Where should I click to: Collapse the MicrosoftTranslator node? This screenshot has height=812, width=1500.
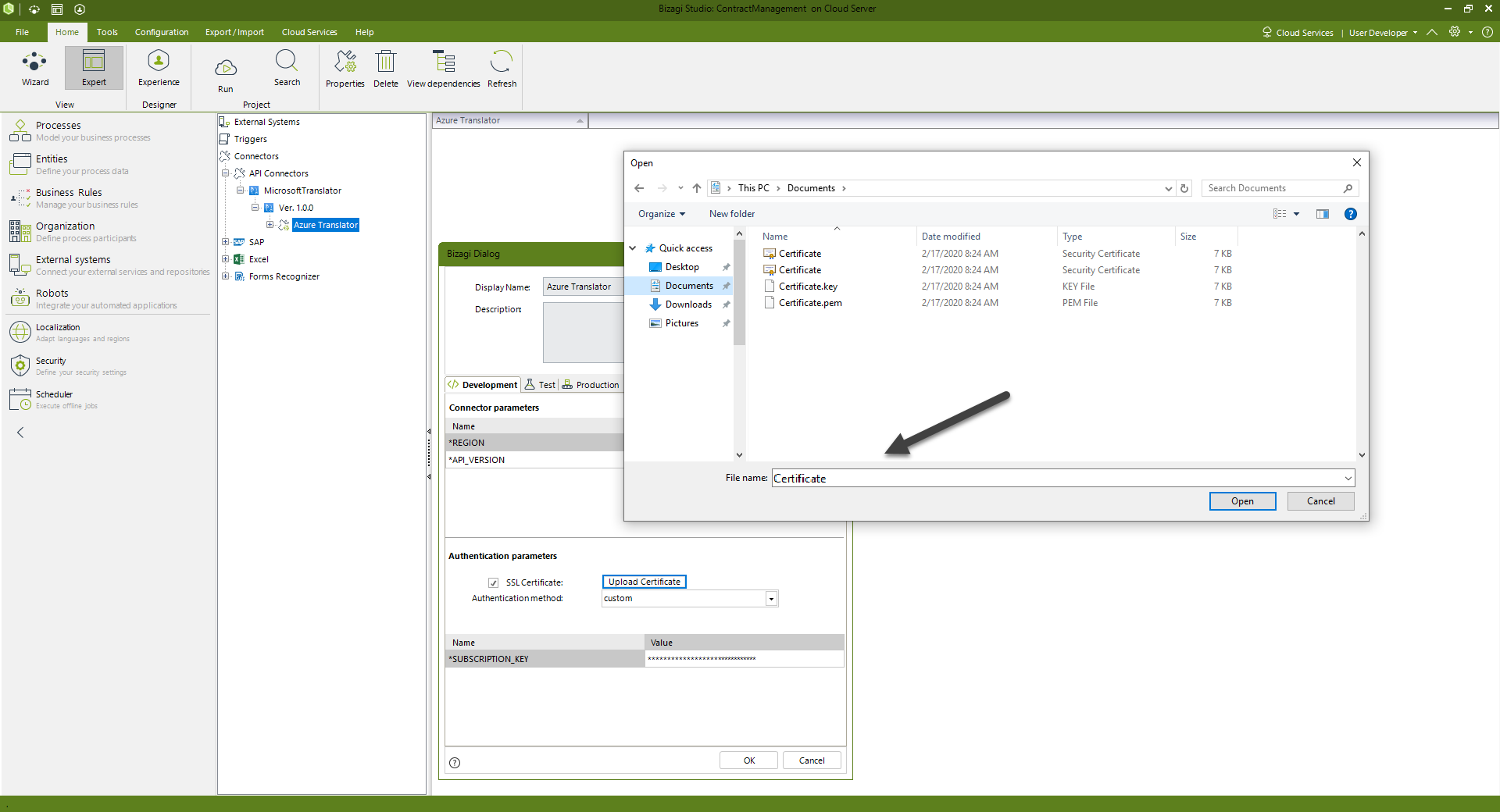point(241,191)
